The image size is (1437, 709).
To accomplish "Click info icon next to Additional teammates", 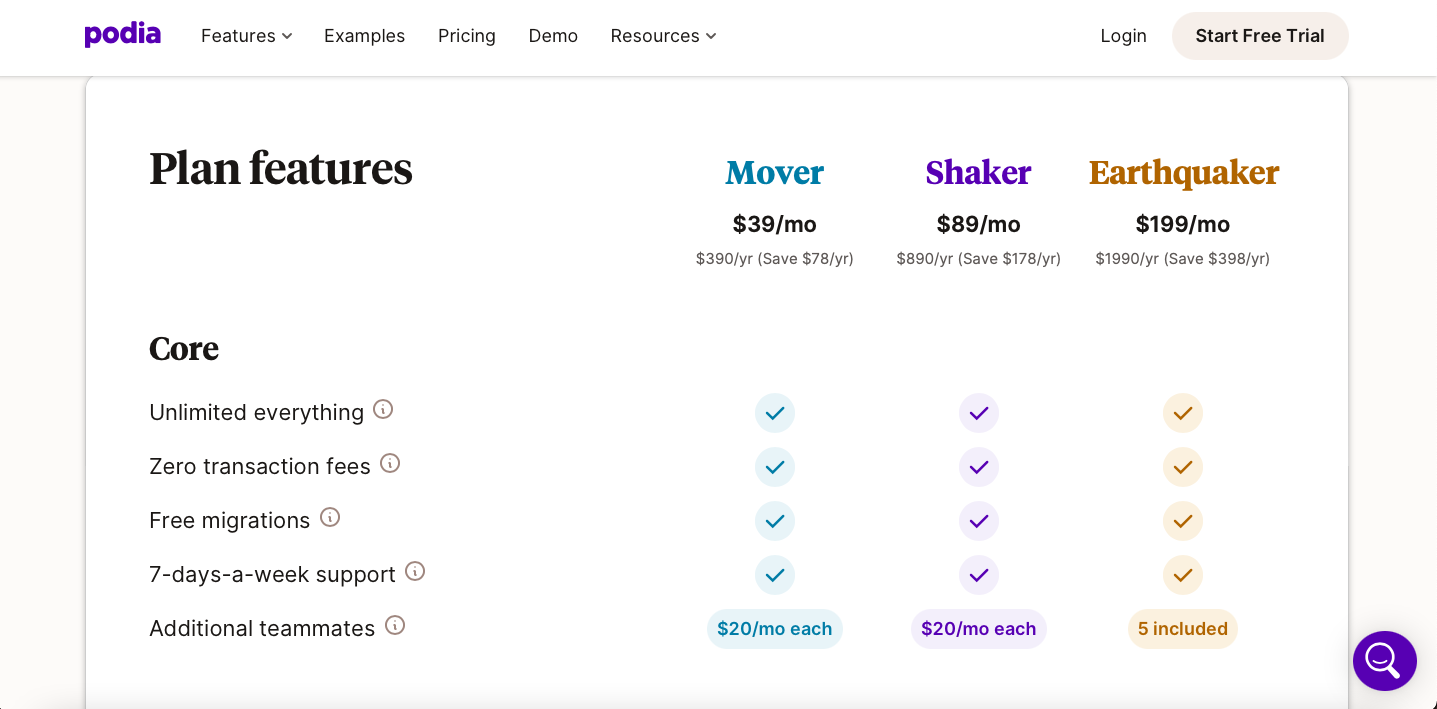I will coord(395,625).
